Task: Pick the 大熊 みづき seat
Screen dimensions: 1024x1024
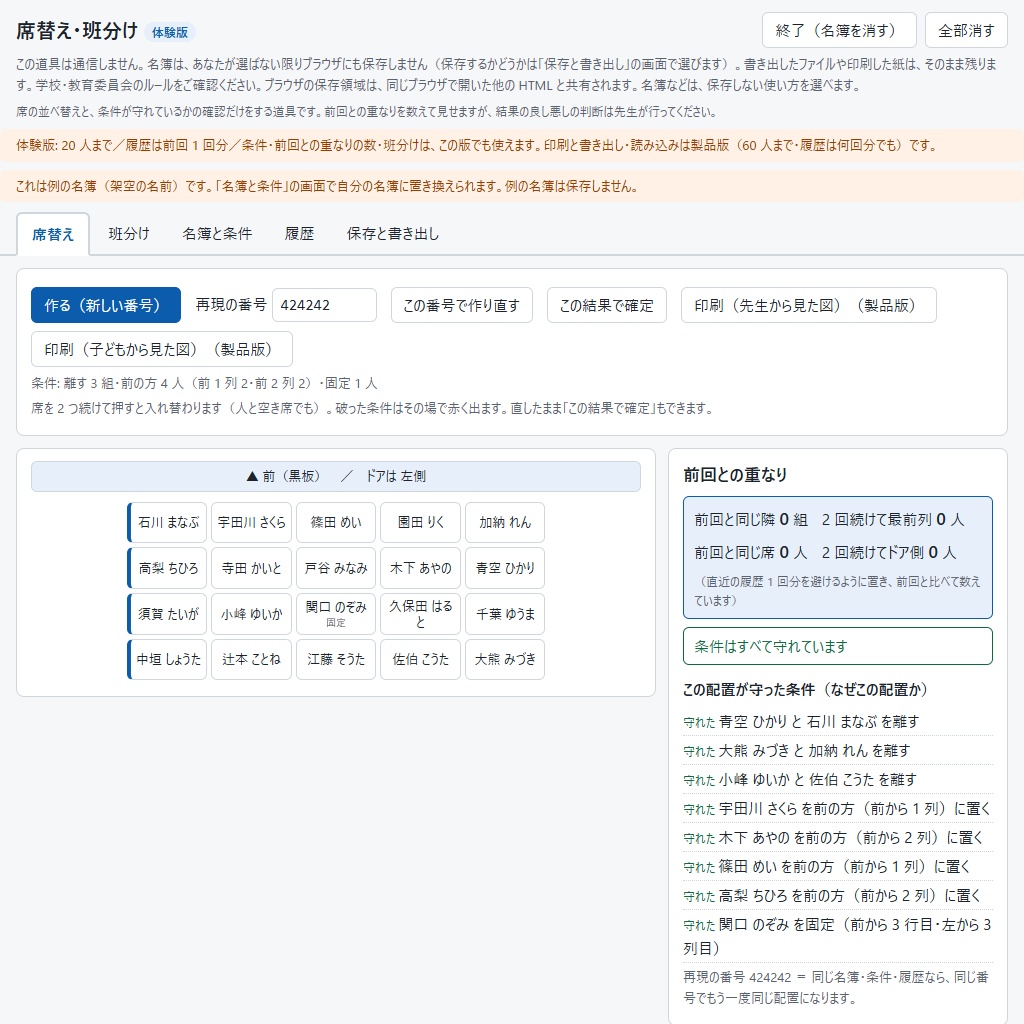Action: coord(505,660)
